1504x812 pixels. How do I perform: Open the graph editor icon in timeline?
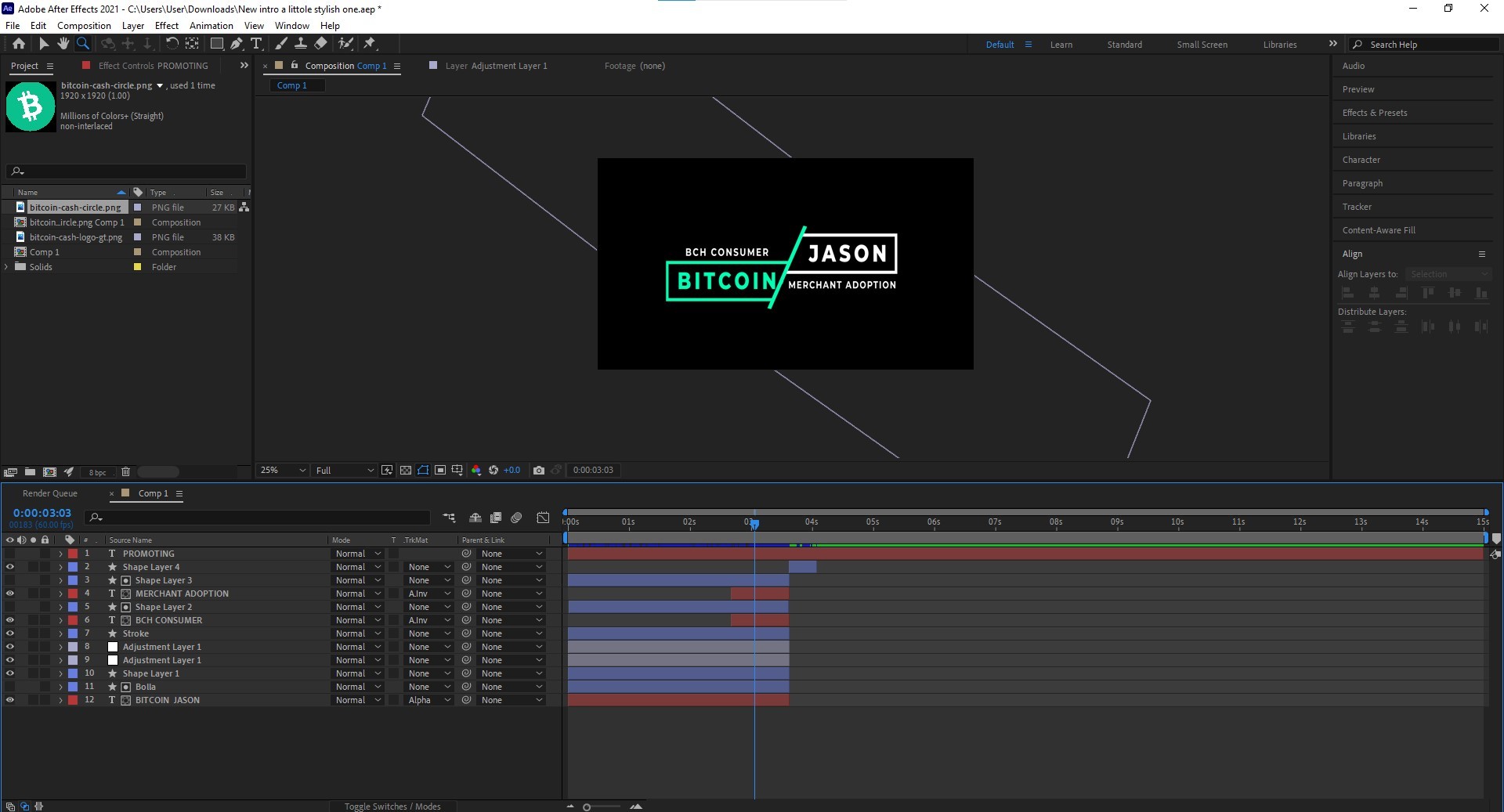pos(543,518)
